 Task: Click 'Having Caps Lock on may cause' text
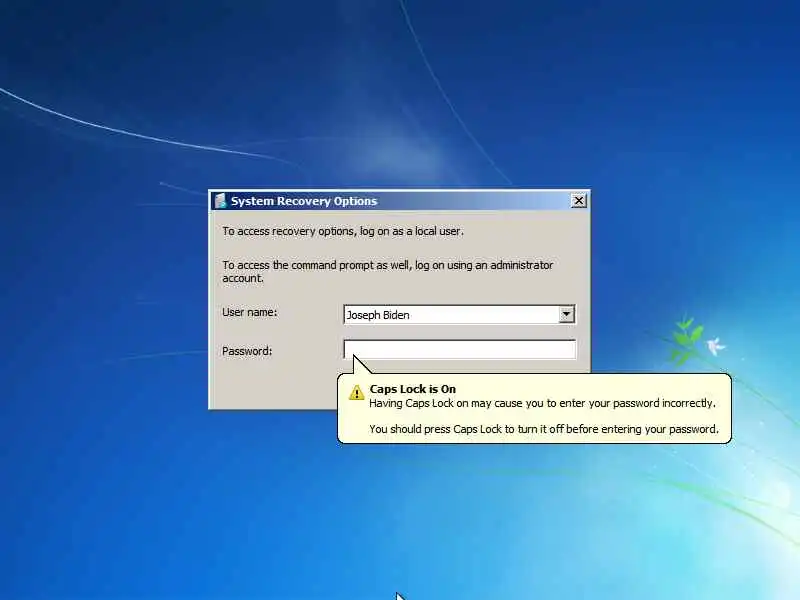tap(542, 403)
